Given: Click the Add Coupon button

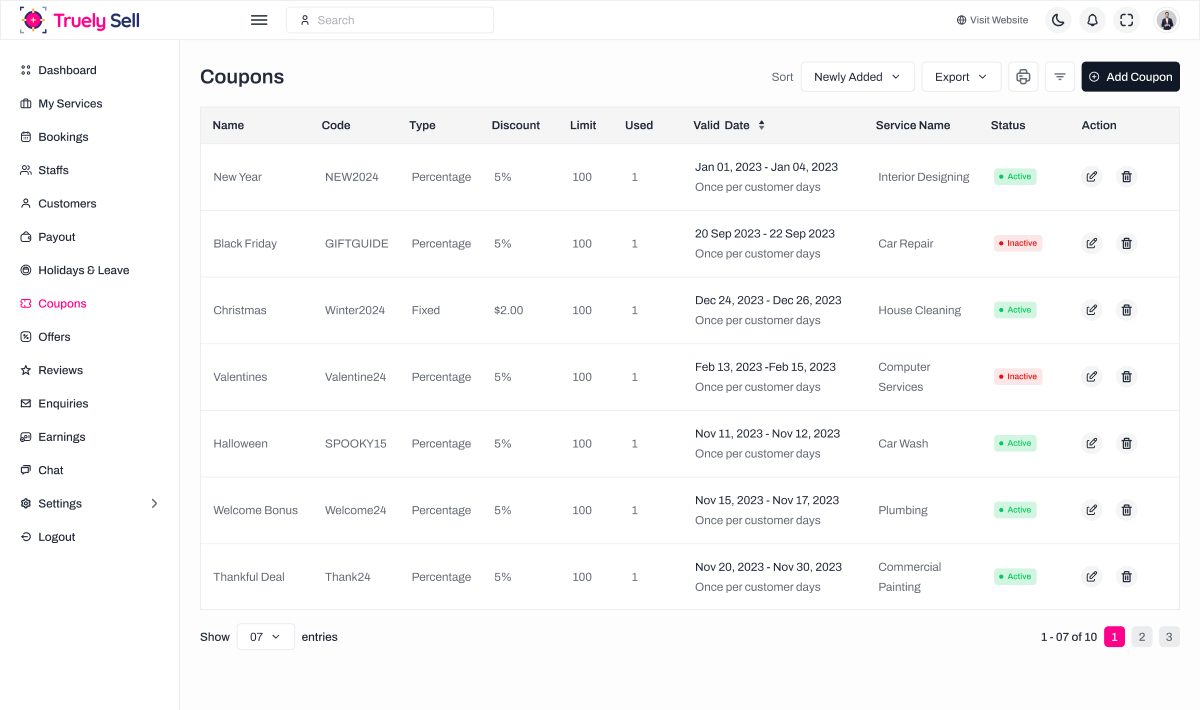Looking at the screenshot, I should click(x=1130, y=77).
